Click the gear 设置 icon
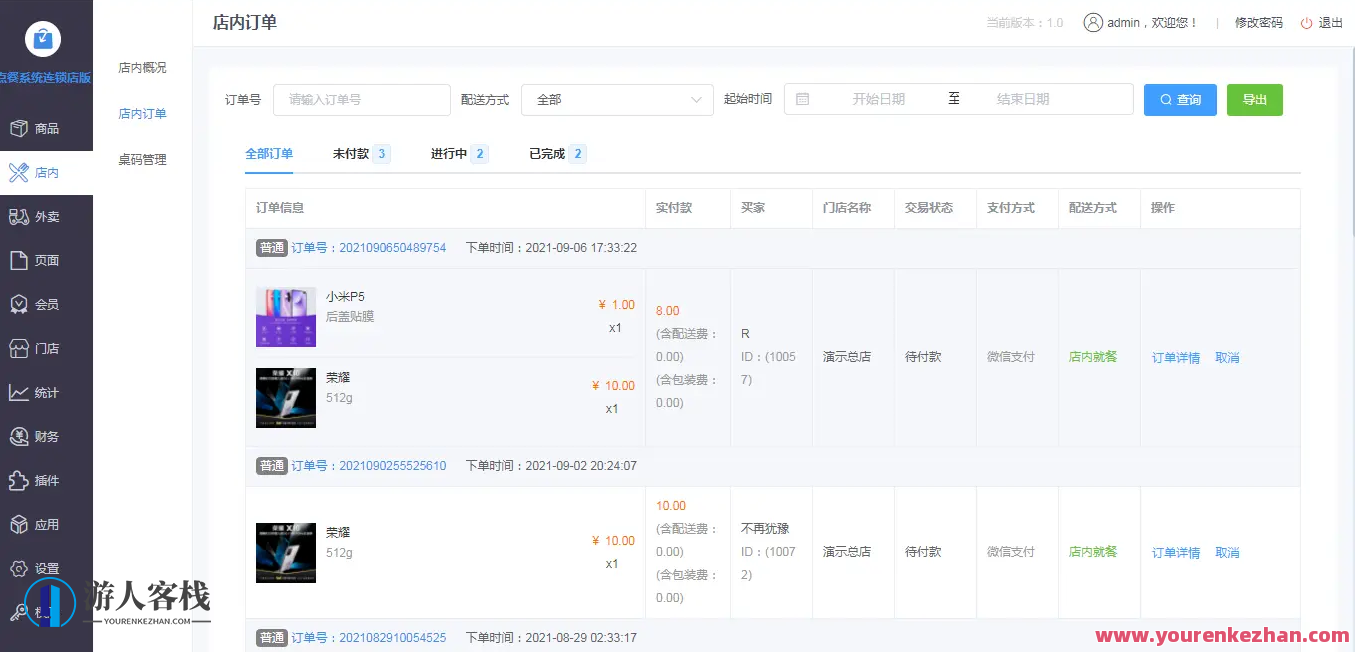This screenshot has width=1355, height=652. click(18, 568)
